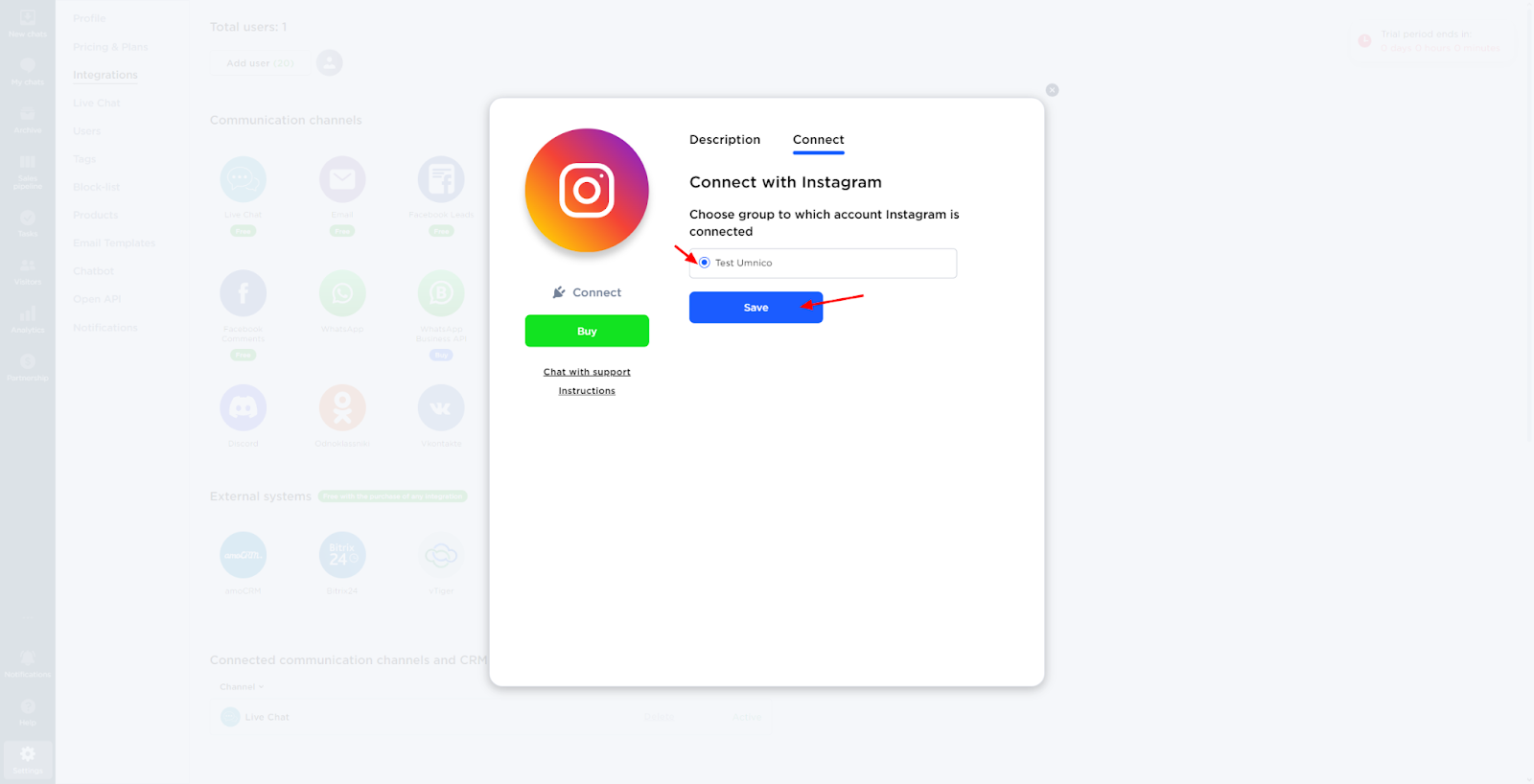Select the Test Umnico radio button

[705, 263]
